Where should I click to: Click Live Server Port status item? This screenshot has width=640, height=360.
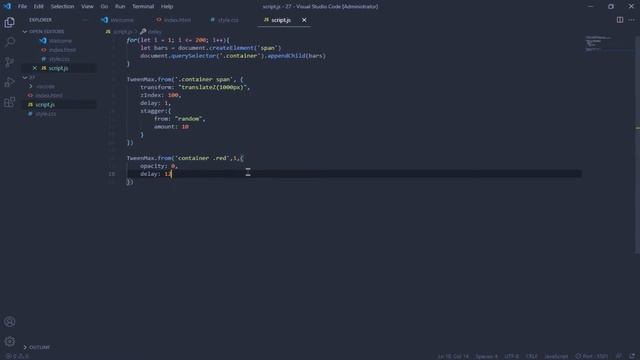[591, 356]
